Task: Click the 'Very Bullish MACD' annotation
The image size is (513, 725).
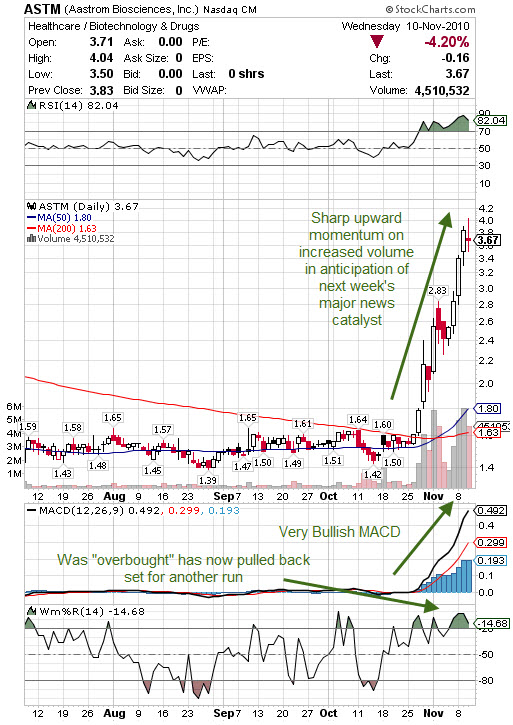Action: (x=339, y=532)
